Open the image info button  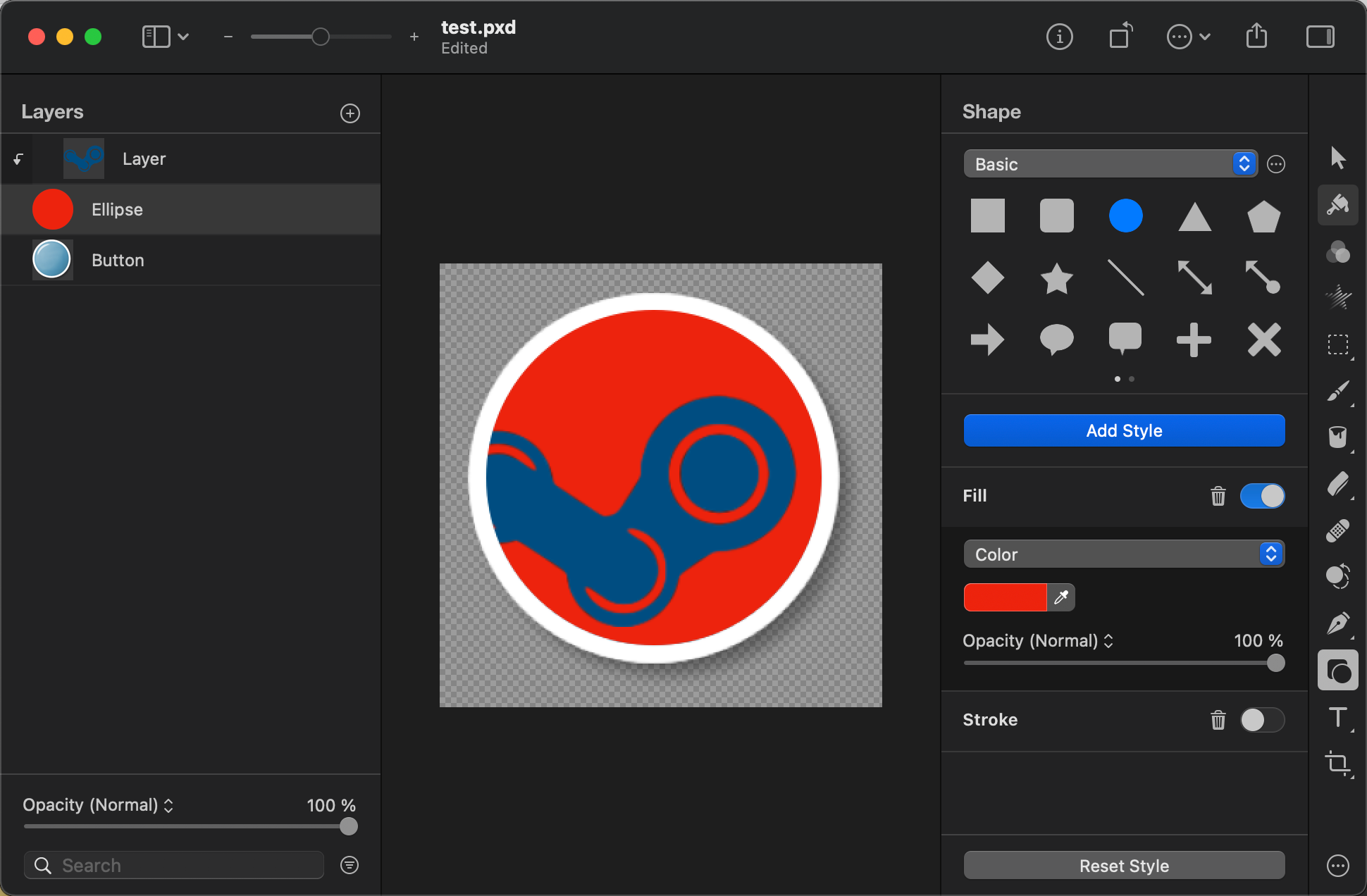click(x=1060, y=37)
